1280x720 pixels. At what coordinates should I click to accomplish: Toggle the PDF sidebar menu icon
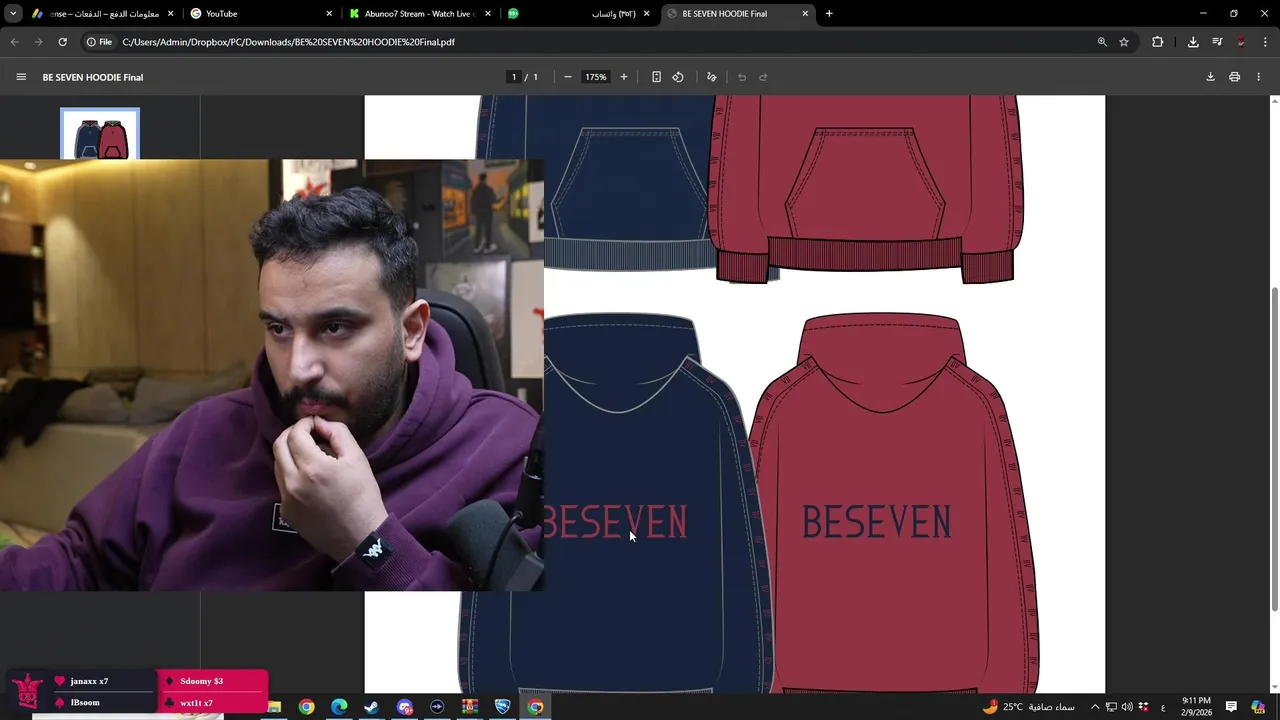[21, 77]
